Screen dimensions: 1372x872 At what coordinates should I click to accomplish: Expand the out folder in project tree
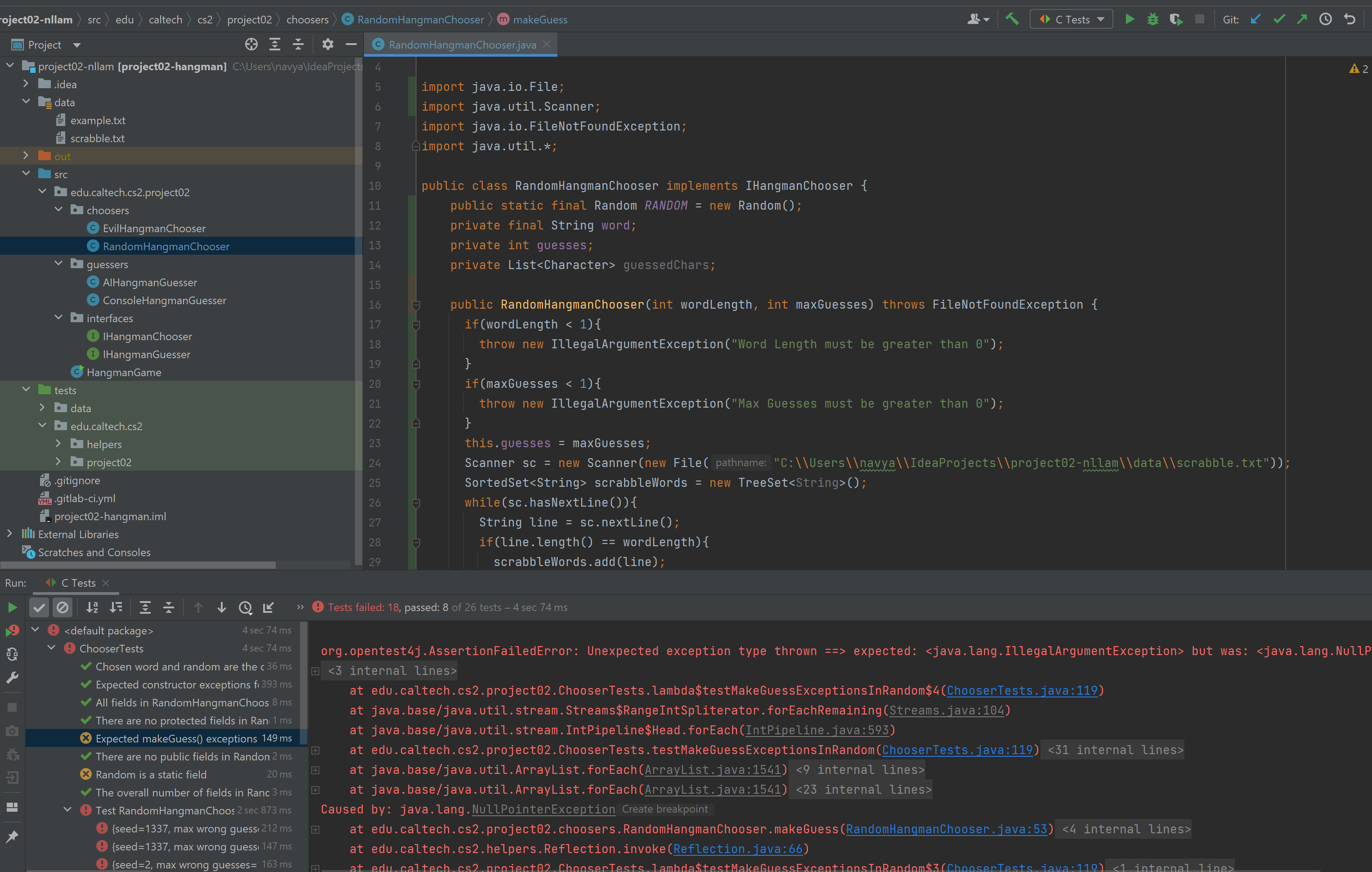click(x=26, y=156)
